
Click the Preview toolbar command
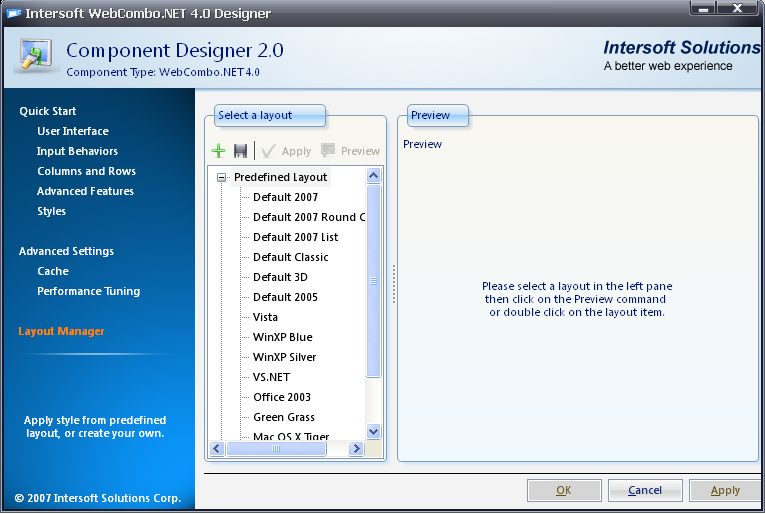pos(350,151)
